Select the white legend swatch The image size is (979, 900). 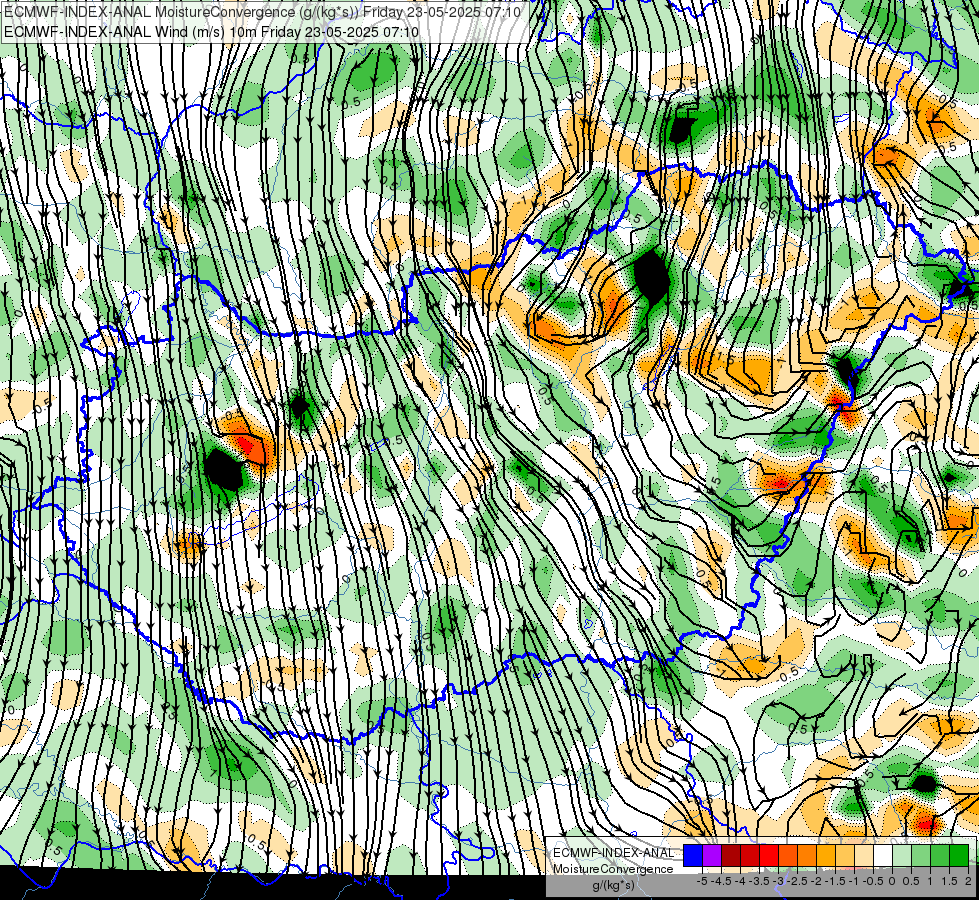[x=883, y=856]
